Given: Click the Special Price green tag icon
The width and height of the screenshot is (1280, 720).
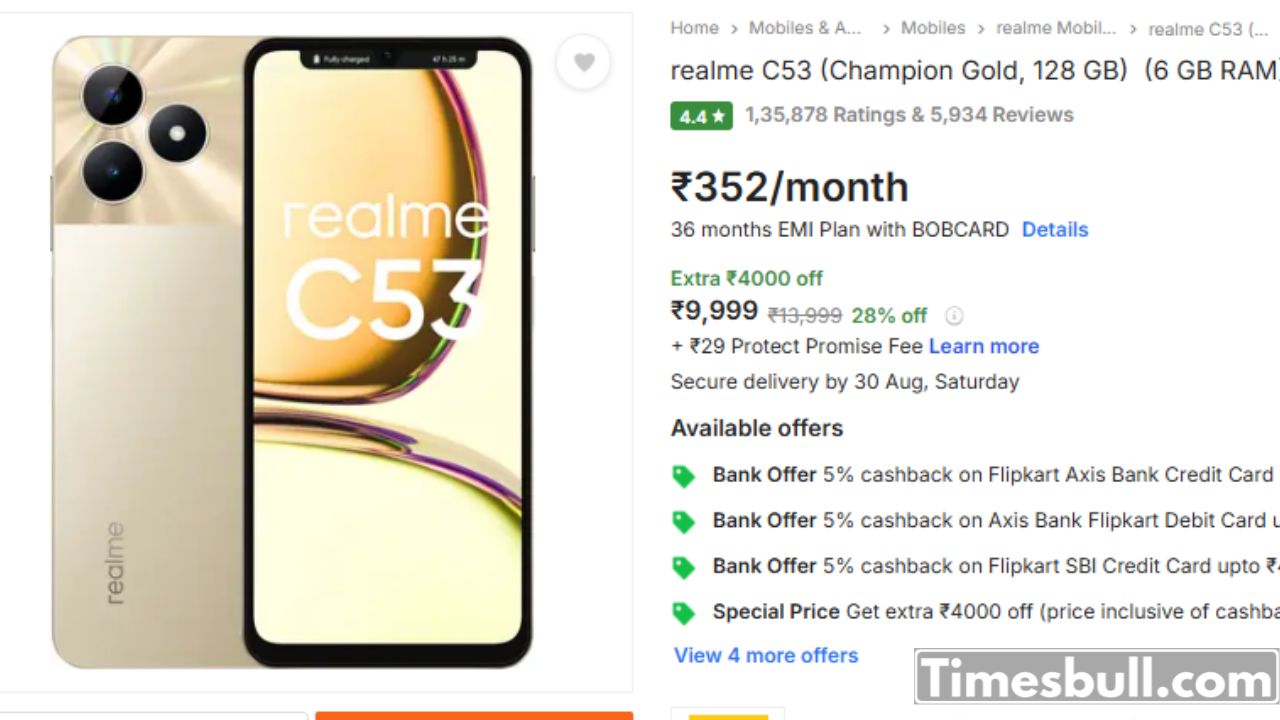Looking at the screenshot, I should (x=684, y=613).
